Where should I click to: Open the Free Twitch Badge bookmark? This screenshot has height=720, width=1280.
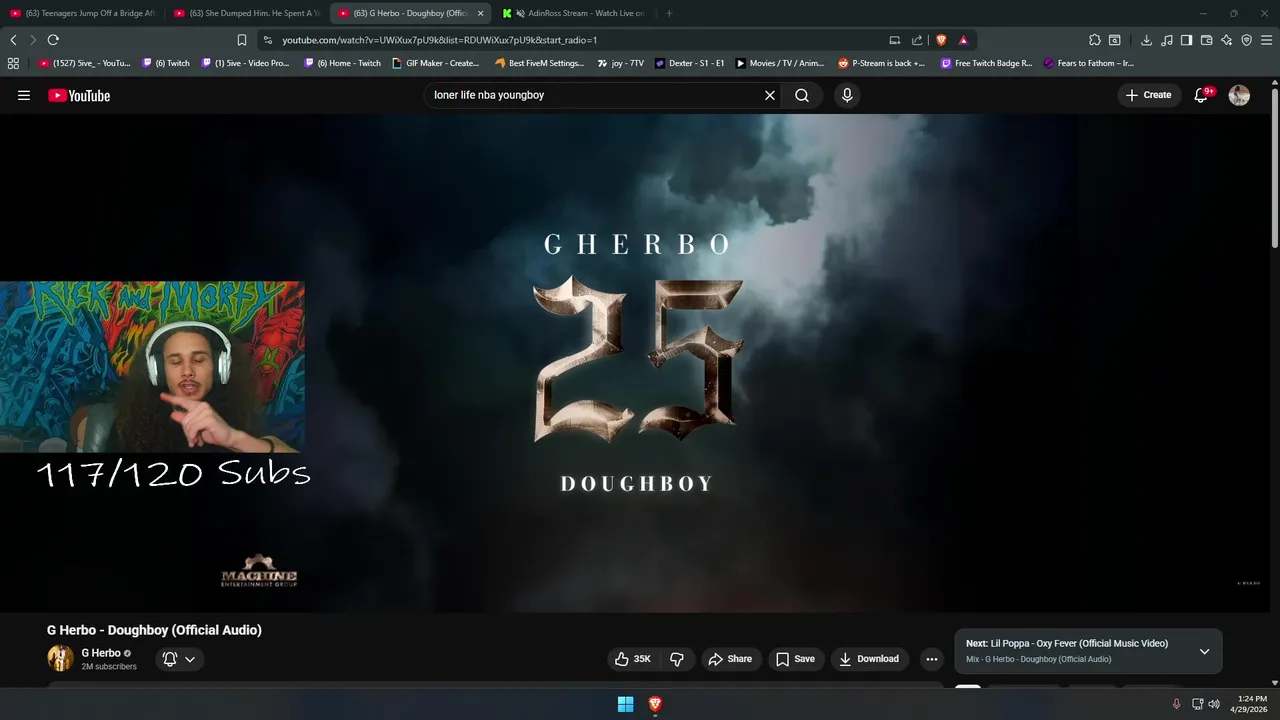[x=986, y=63]
